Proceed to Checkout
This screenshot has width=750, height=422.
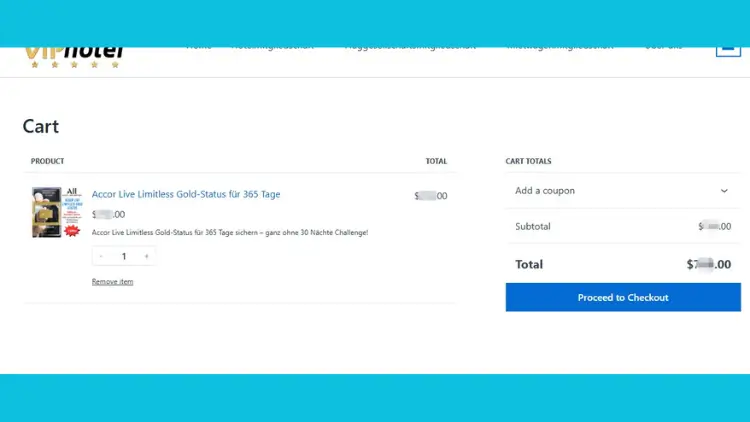tap(623, 297)
